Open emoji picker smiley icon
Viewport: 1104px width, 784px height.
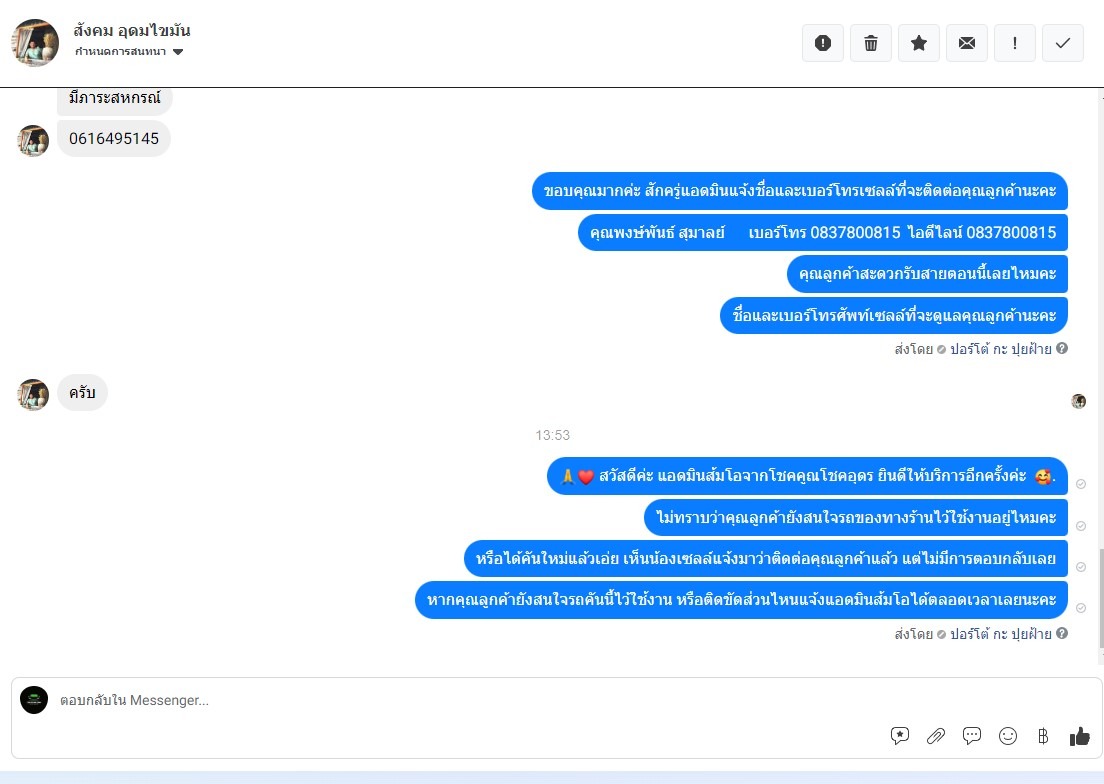point(1008,736)
